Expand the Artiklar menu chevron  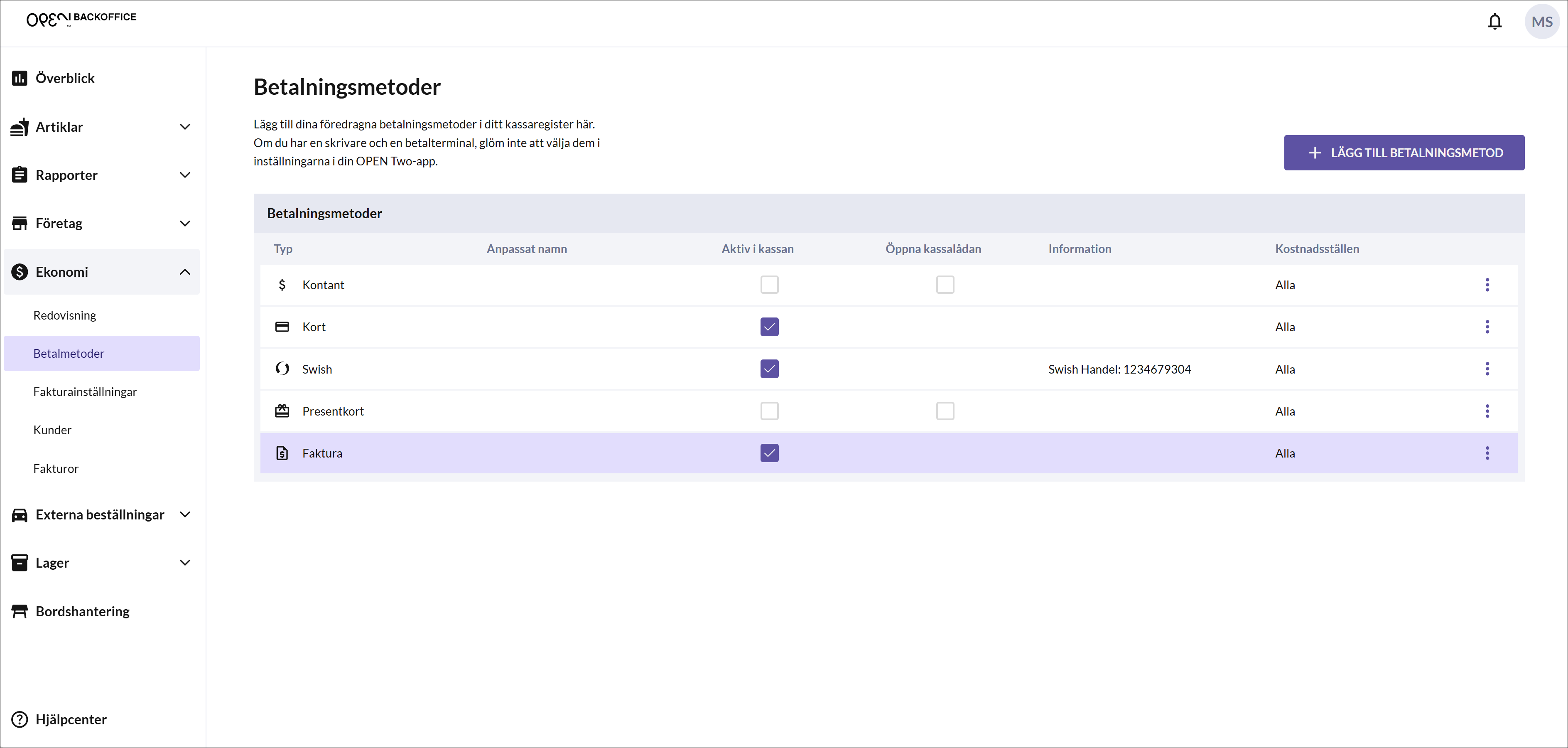pos(185,127)
